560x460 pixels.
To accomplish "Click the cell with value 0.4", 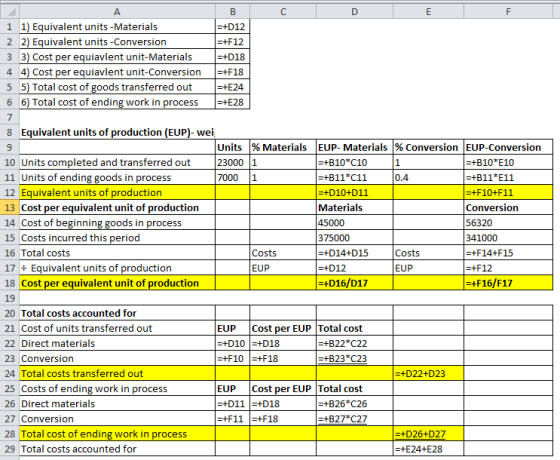I will point(428,178).
